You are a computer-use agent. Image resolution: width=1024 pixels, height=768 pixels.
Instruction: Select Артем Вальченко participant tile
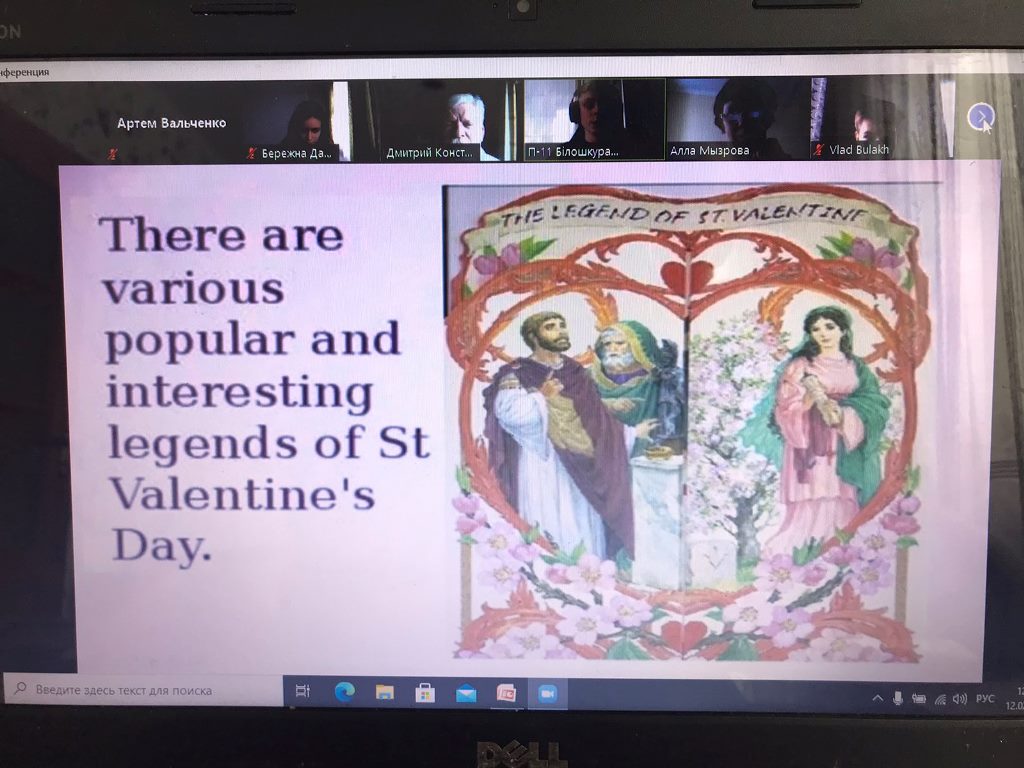pyautogui.click(x=171, y=122)
